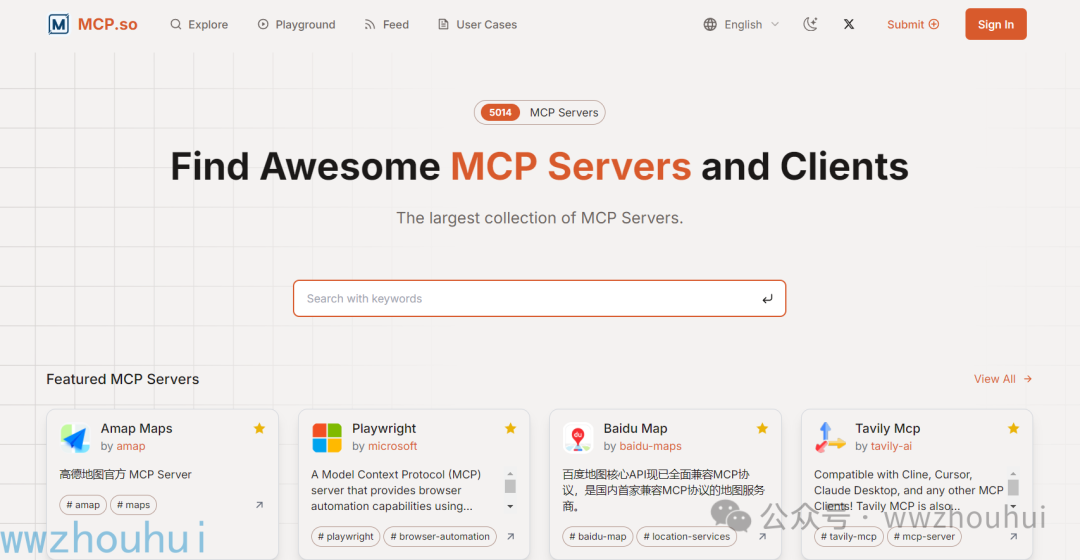Open the Baidu Map card title

pos(635,428)
